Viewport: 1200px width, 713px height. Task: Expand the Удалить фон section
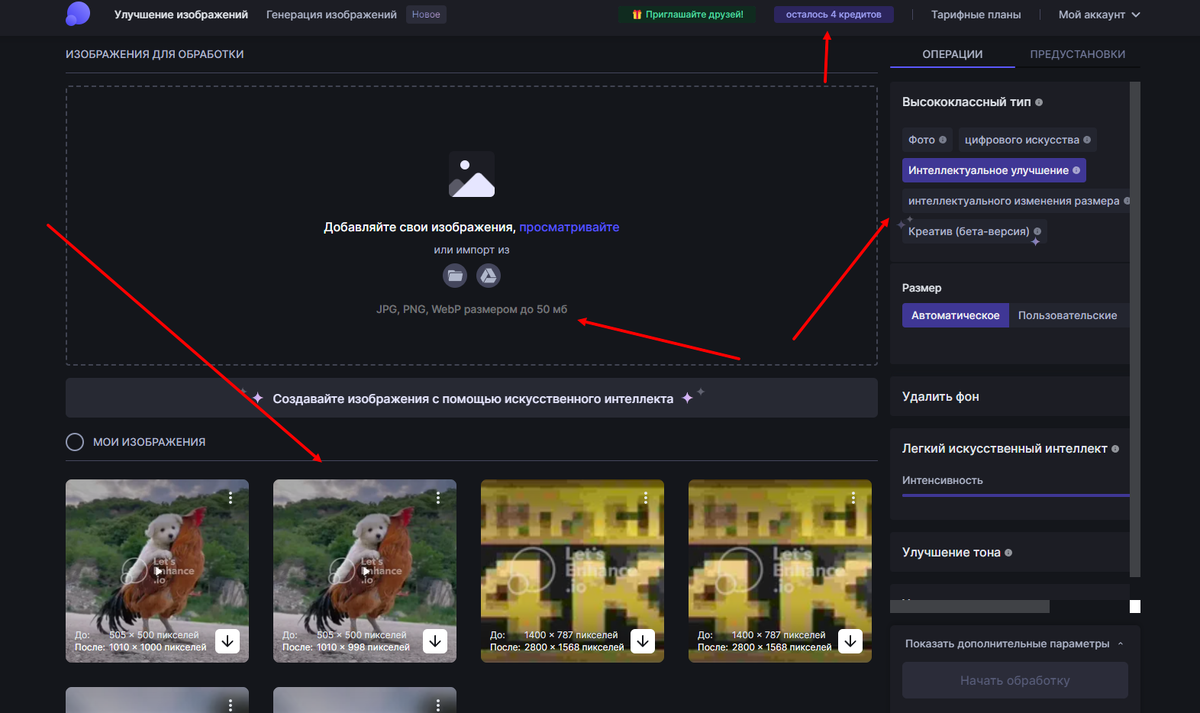pos(1009,397)
